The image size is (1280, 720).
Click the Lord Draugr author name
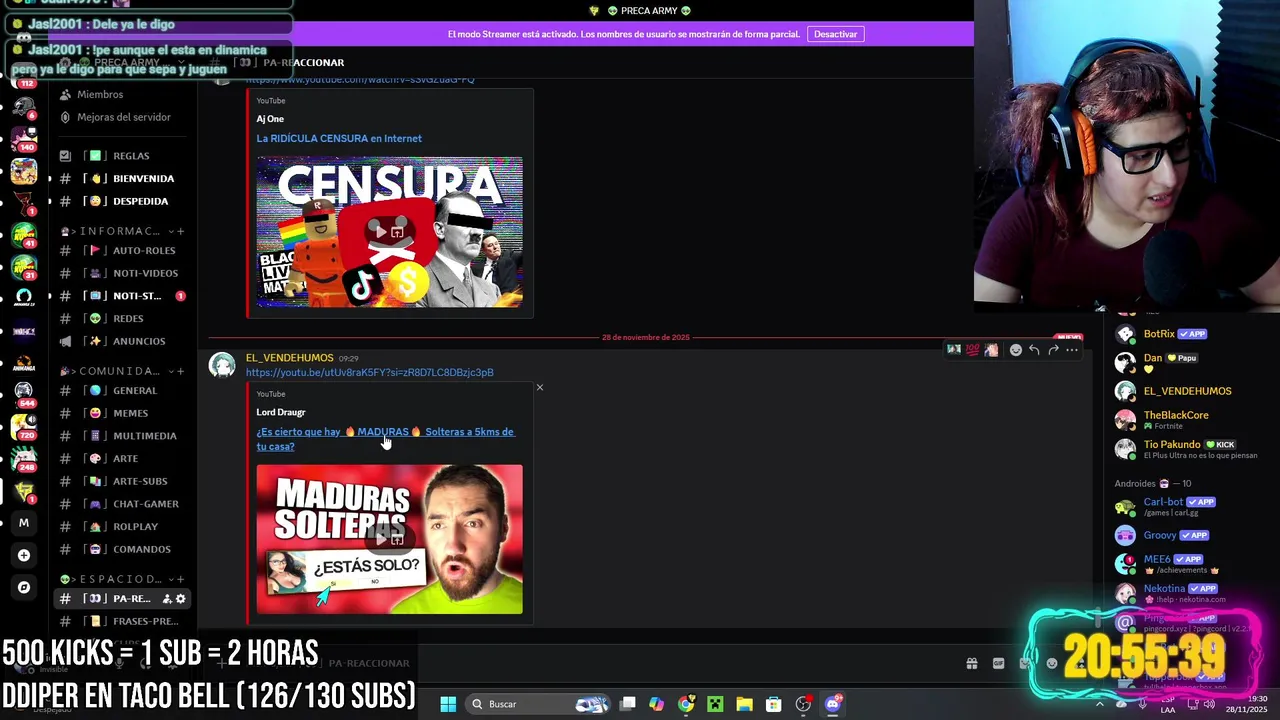point(281,412)
